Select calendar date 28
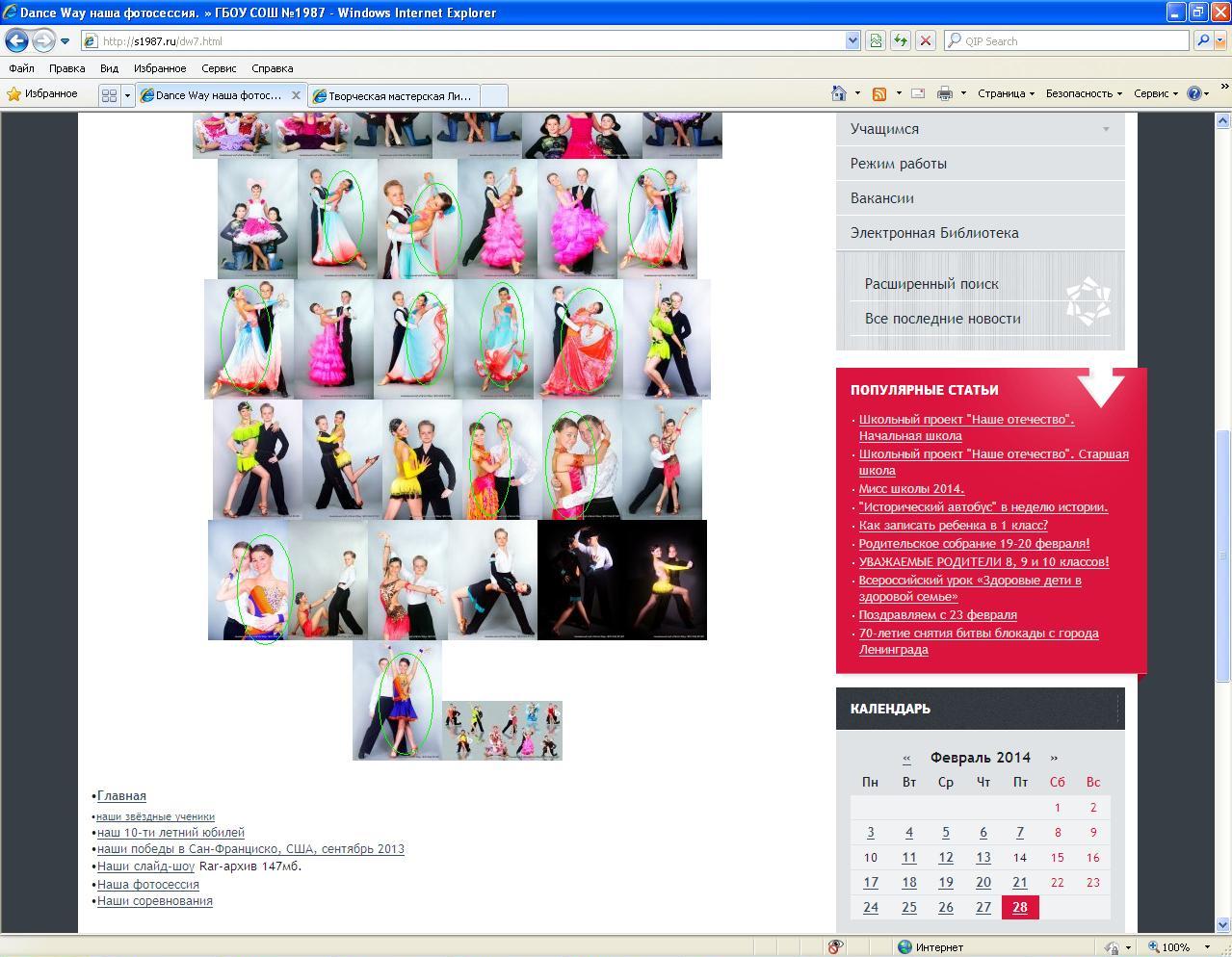Screen dimensions: 1232x957 [x=1020, y=907]
